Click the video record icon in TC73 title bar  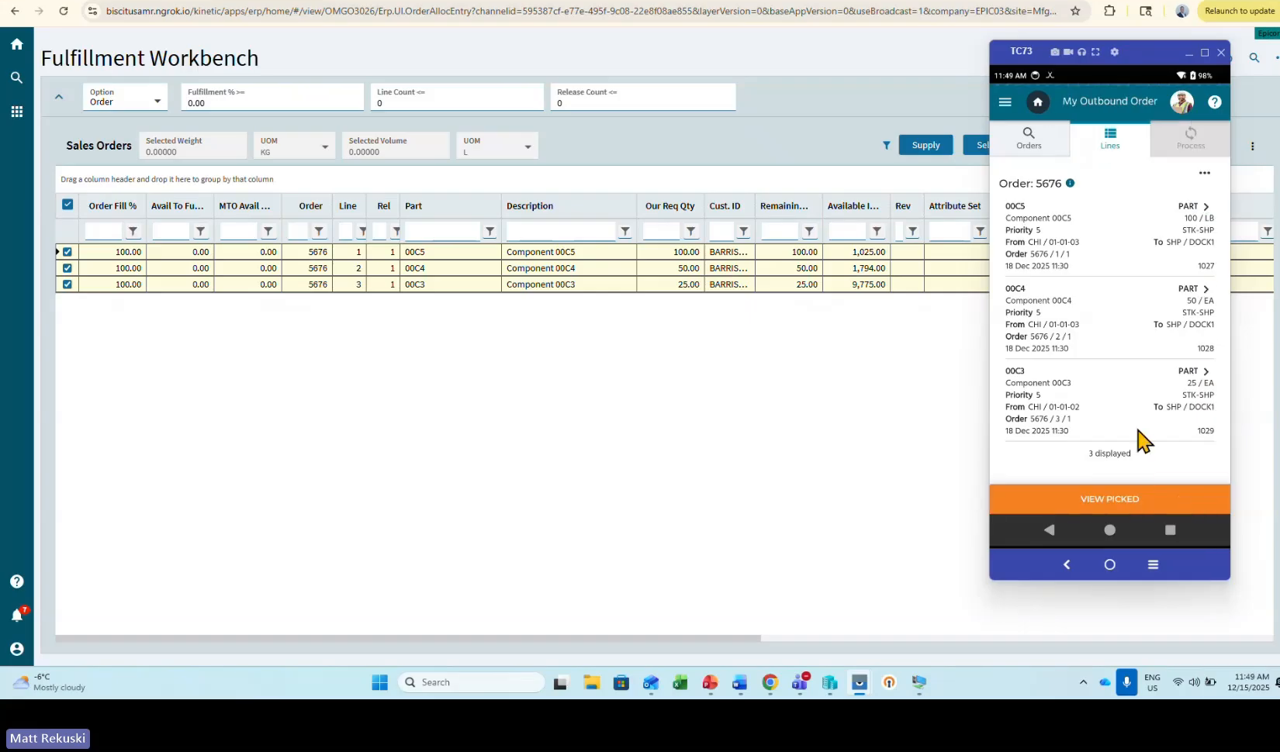(x=1068, y=52)
